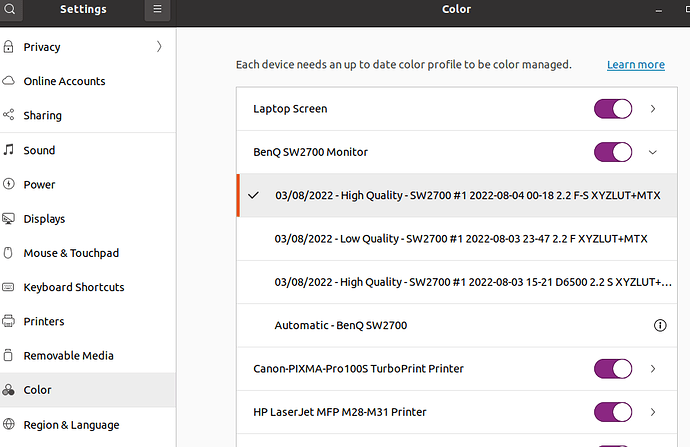Select Automatic - BenQ SW2700 profile
Screen dimensions: 690x447
coord(457,325)
